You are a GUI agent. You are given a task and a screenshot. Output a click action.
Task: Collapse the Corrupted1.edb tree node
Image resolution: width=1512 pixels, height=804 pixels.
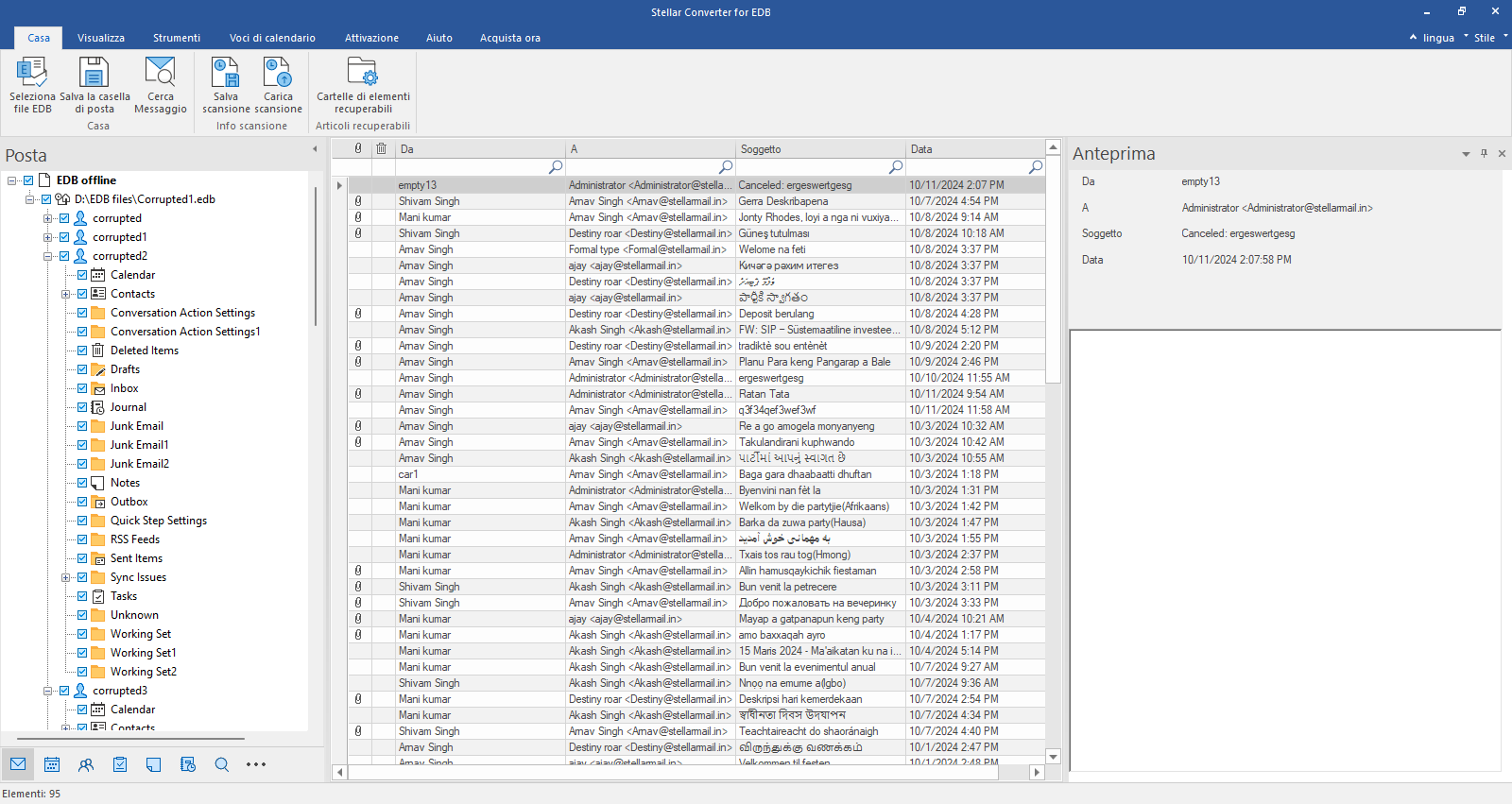click(x=29, y=199)
